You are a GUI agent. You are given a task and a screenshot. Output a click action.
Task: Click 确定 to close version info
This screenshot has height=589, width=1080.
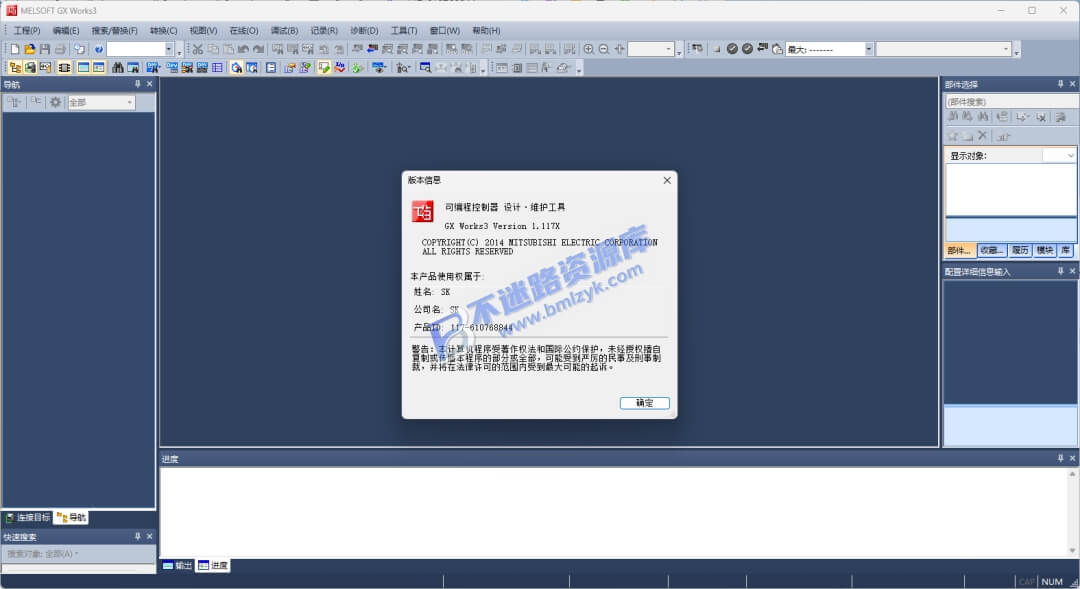point(645,403)
